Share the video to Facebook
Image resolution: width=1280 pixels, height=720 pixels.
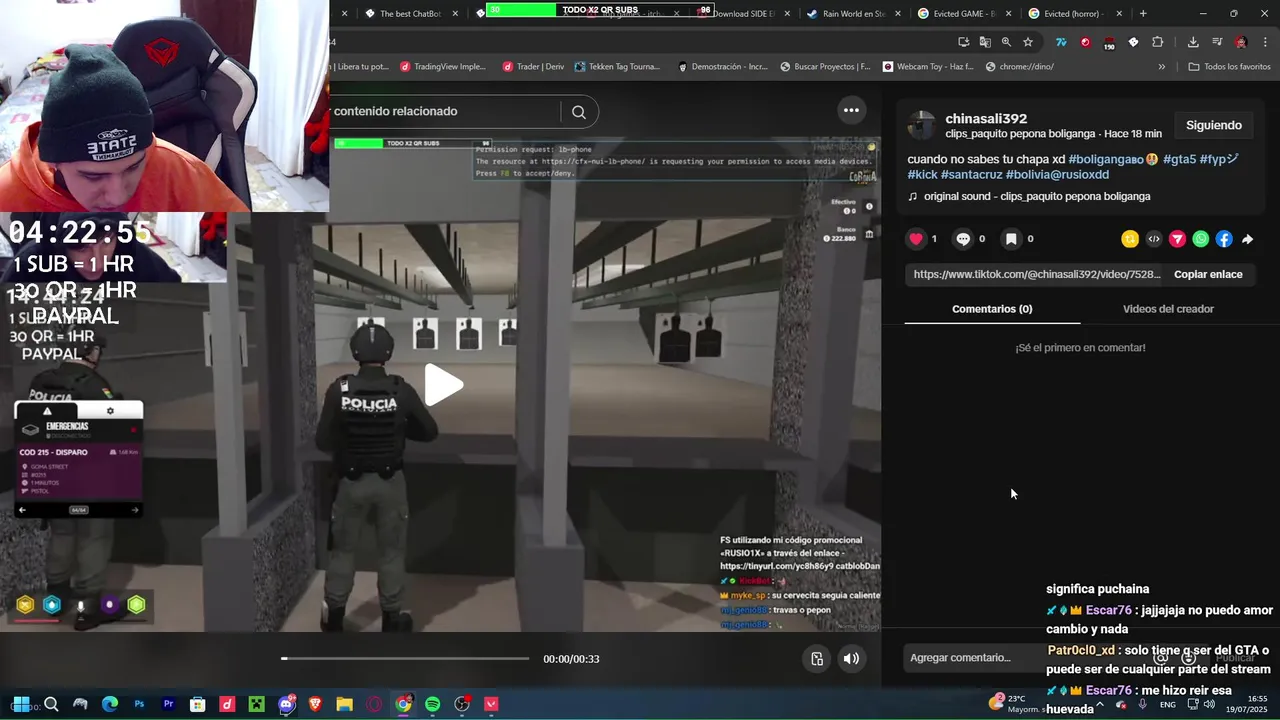pos(1224,239)
